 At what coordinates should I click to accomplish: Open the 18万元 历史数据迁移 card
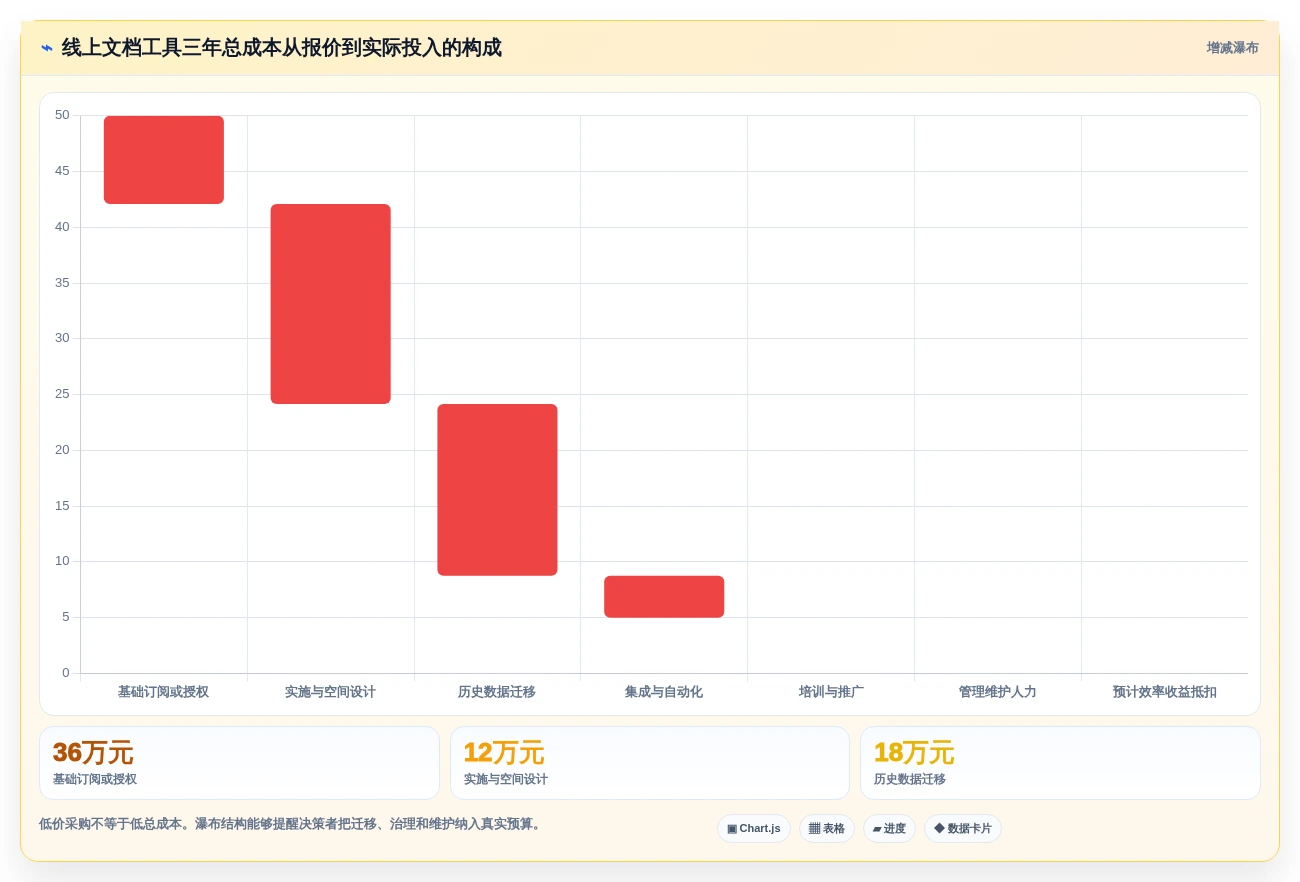1060,763
